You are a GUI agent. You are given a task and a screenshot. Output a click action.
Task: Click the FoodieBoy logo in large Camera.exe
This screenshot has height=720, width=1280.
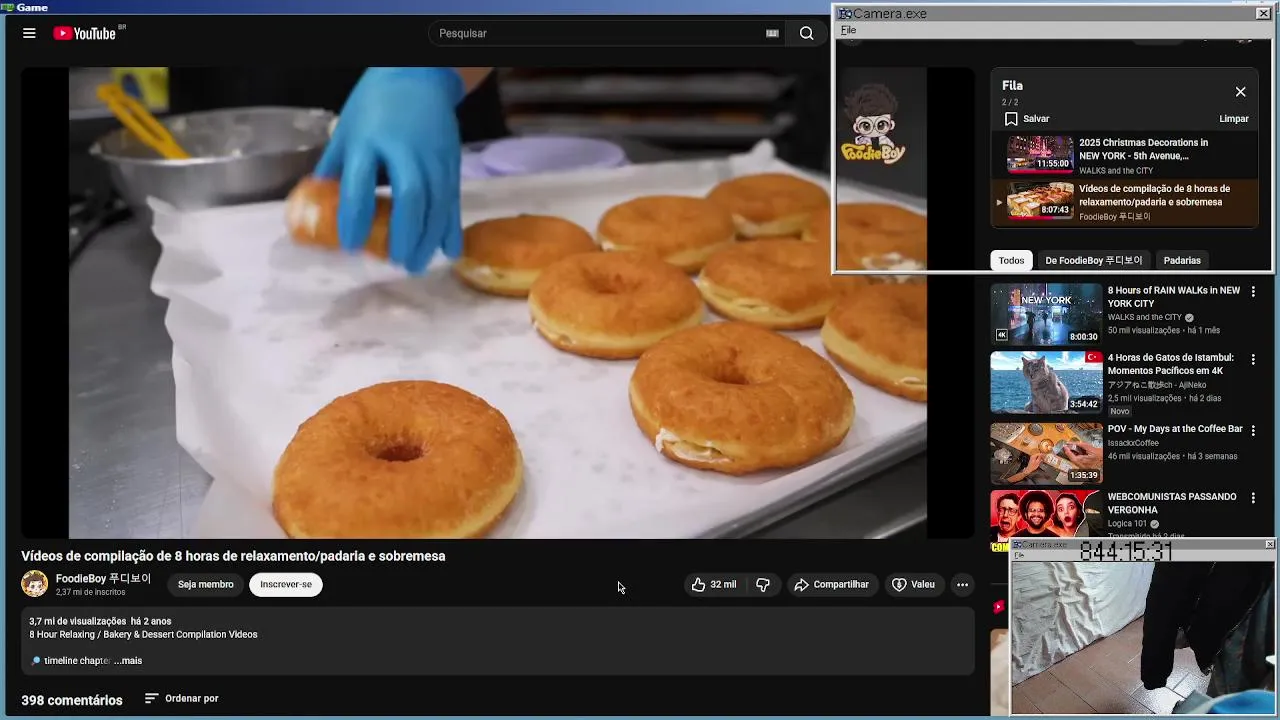(873, 125)
